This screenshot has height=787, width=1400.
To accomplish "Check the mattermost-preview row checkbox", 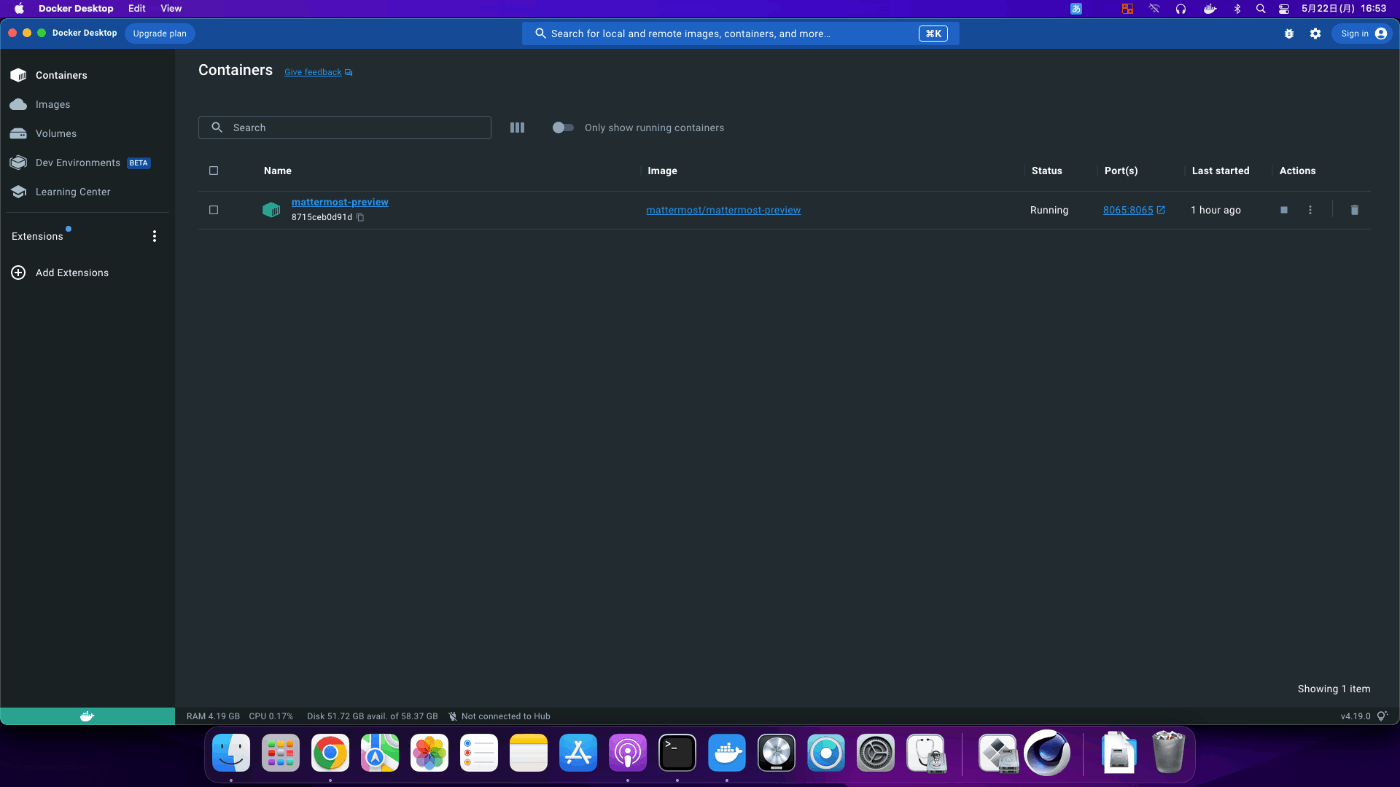I will pos(213,210).
